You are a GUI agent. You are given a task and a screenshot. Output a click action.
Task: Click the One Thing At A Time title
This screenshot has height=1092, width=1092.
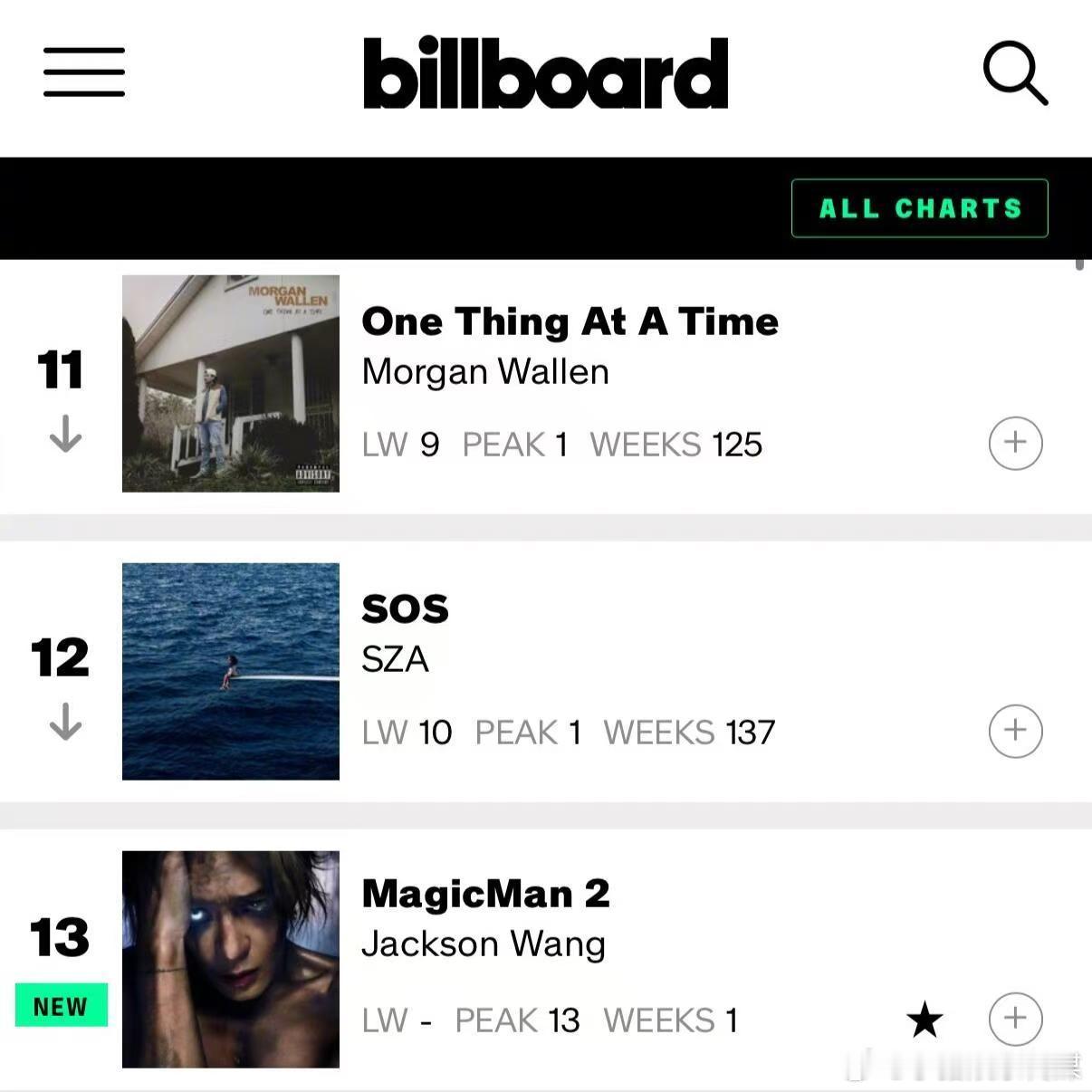tap(570, 321)
